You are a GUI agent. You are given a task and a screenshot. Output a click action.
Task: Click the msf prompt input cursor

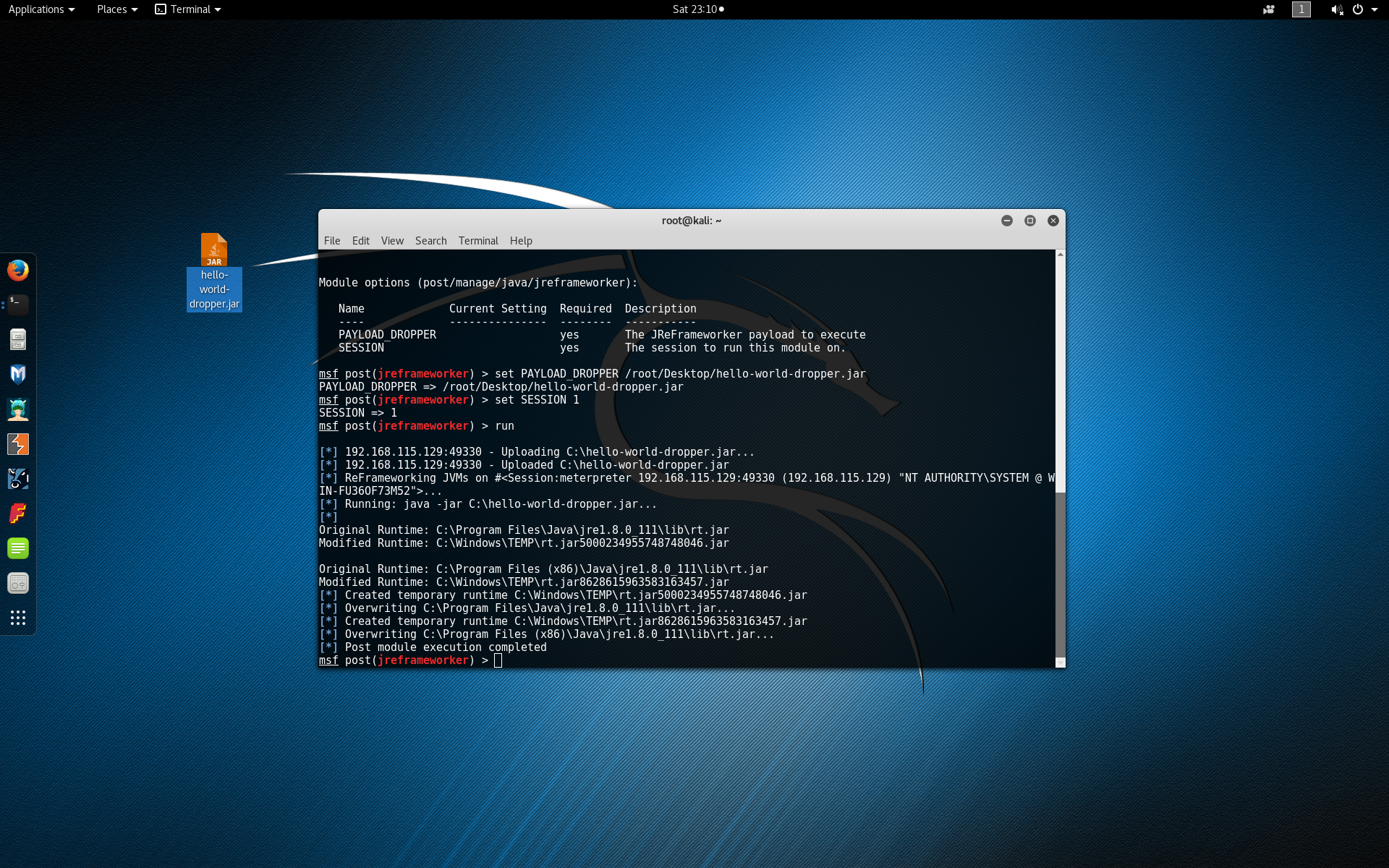coord(498,660)
